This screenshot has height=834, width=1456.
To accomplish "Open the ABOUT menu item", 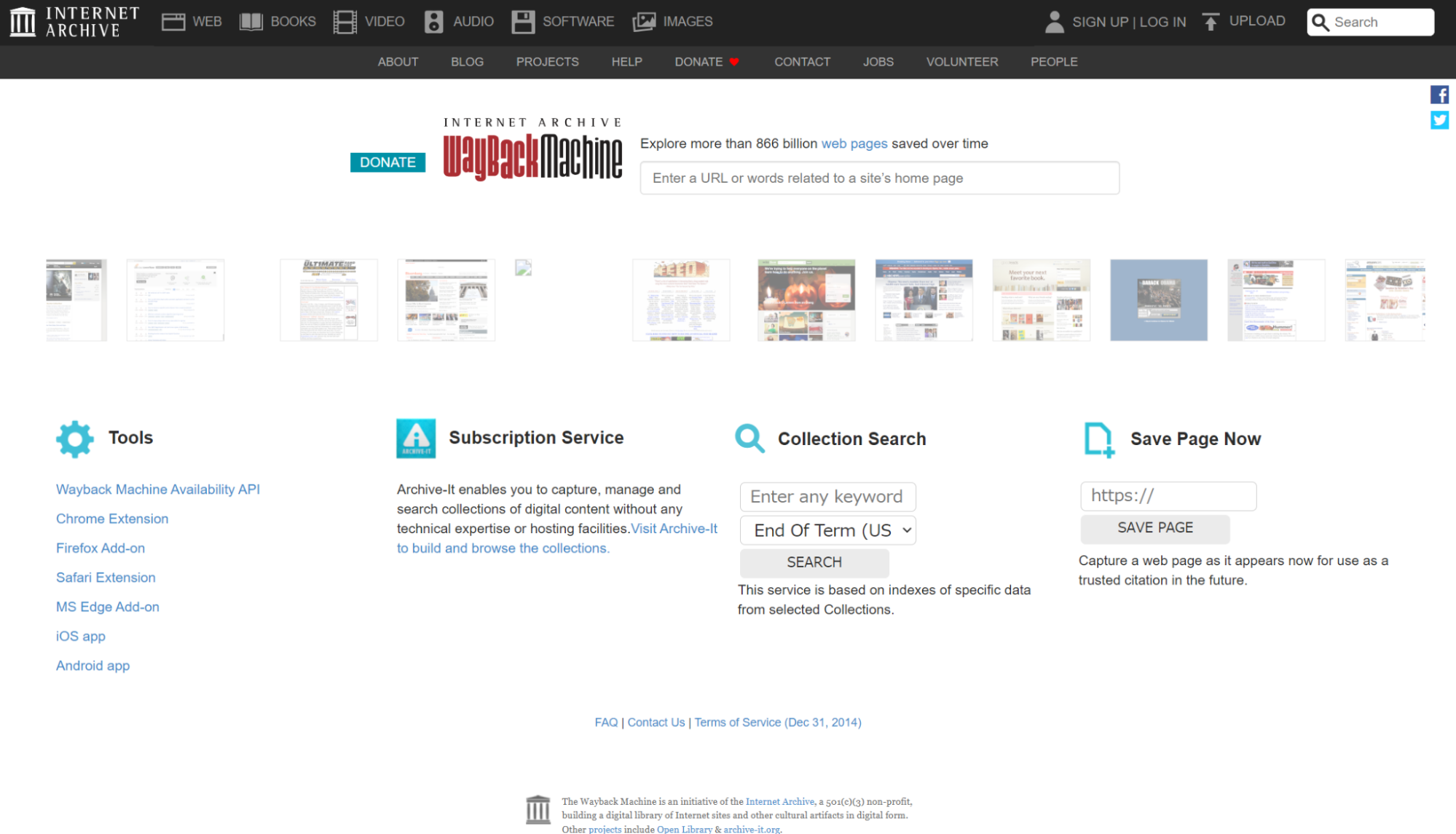I will [398, 62].
